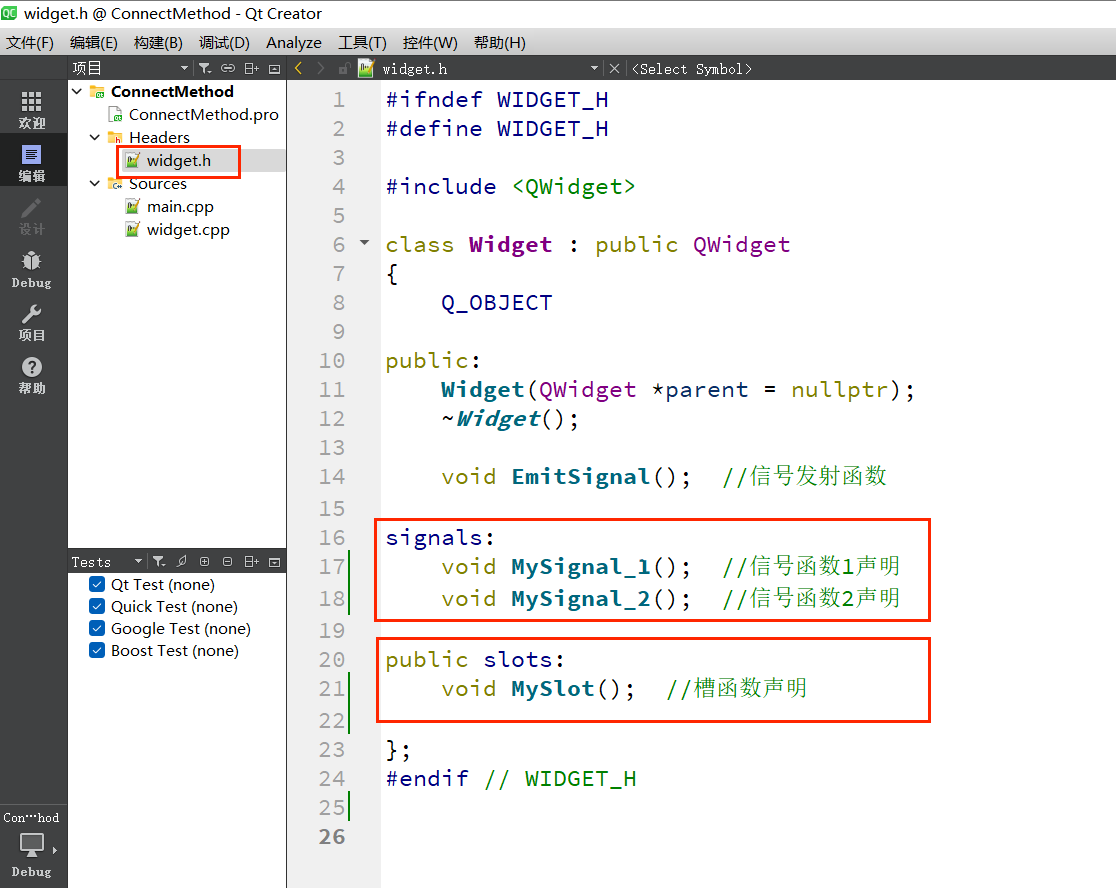Open widget.cpp in Sources

188,230
